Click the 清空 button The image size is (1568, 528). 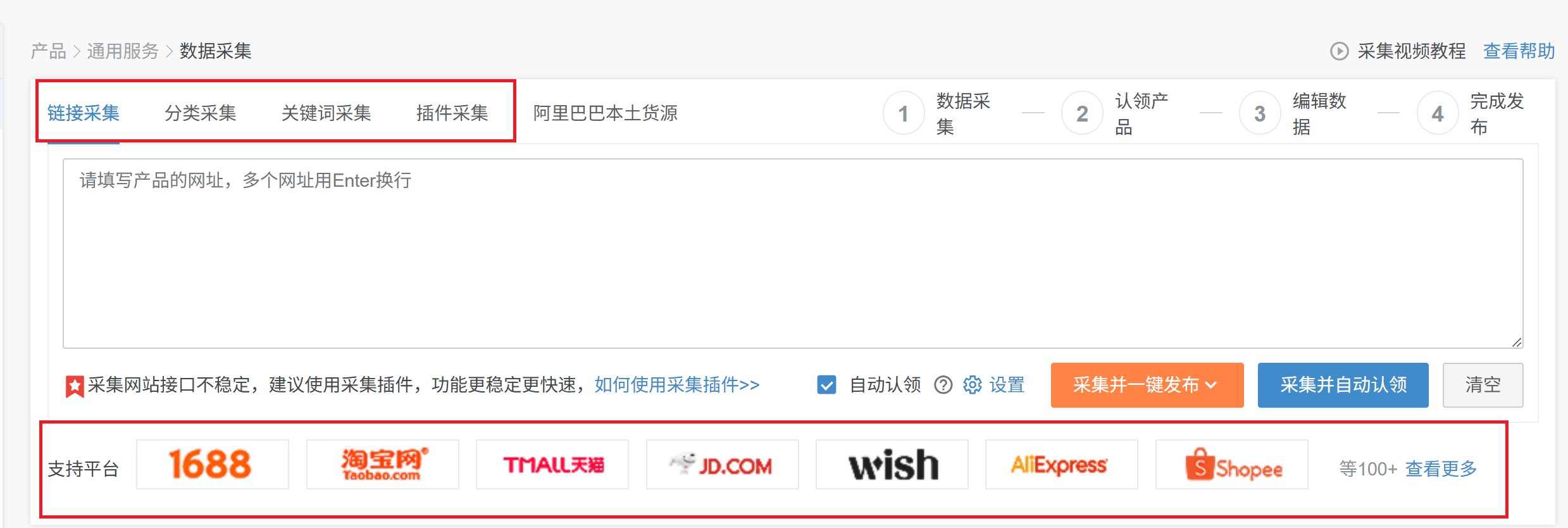[x=1483, y=385]
